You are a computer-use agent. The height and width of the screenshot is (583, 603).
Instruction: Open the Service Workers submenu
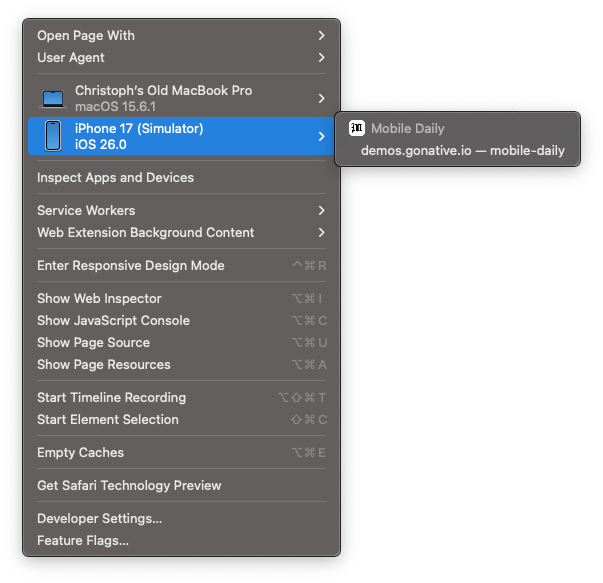181,210
